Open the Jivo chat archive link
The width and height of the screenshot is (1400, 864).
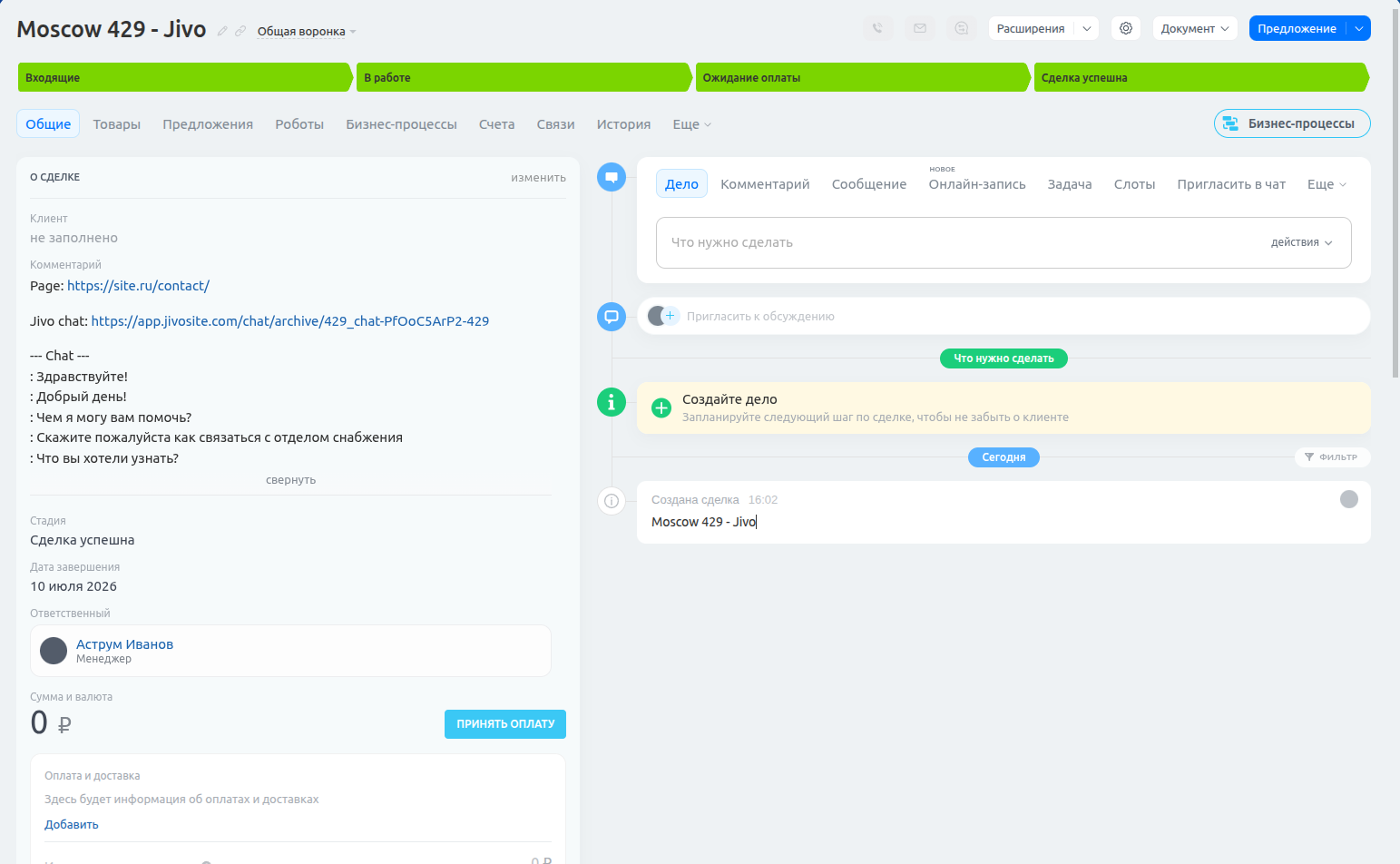[290, 321]
